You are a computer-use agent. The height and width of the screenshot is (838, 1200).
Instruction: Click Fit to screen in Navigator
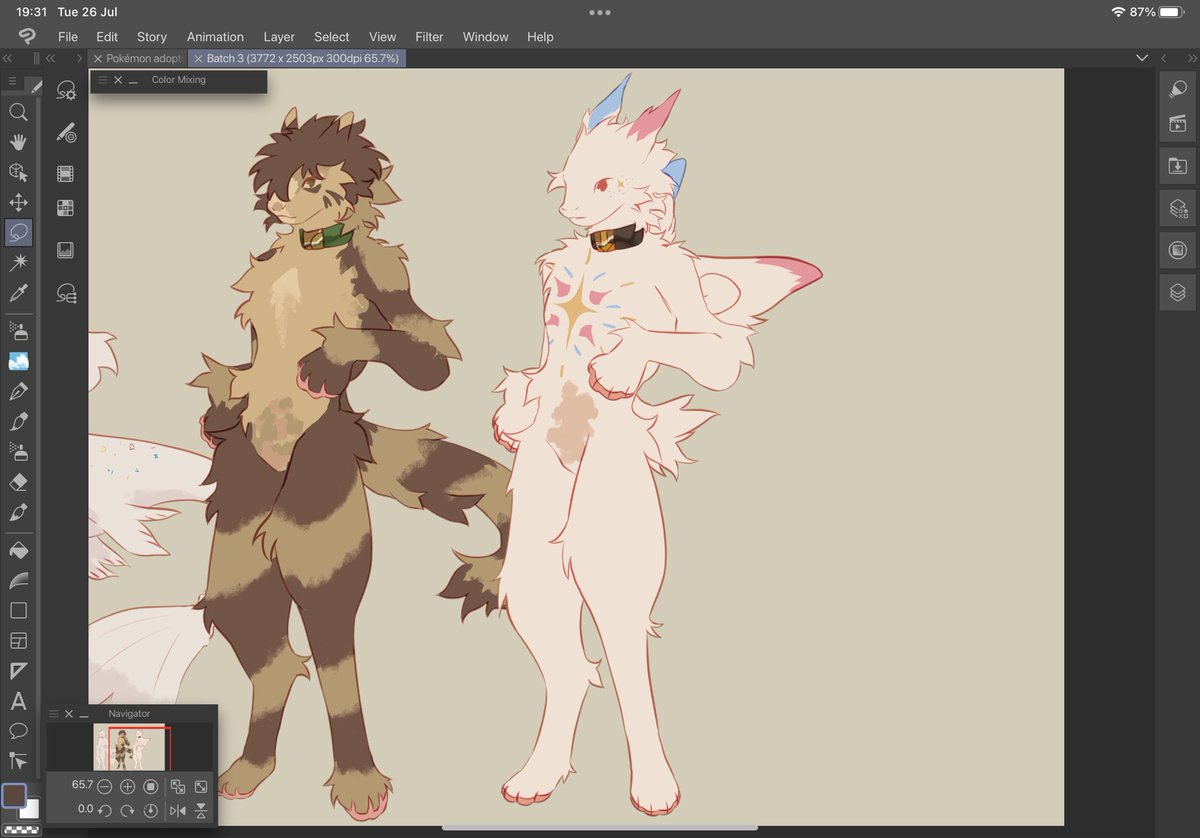[178, 787]
